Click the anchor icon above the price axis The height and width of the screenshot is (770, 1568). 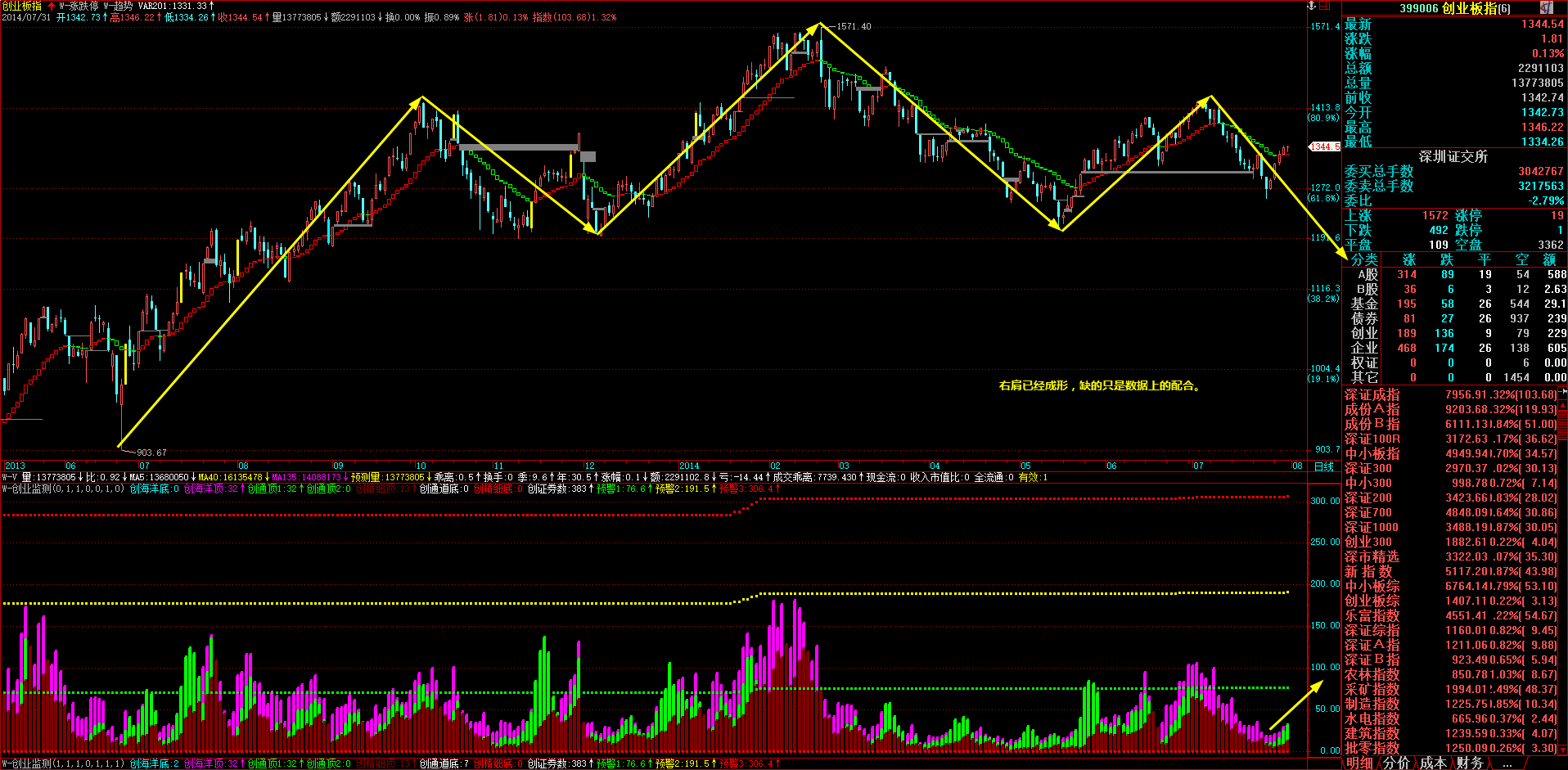click(x=1311, y=6)
